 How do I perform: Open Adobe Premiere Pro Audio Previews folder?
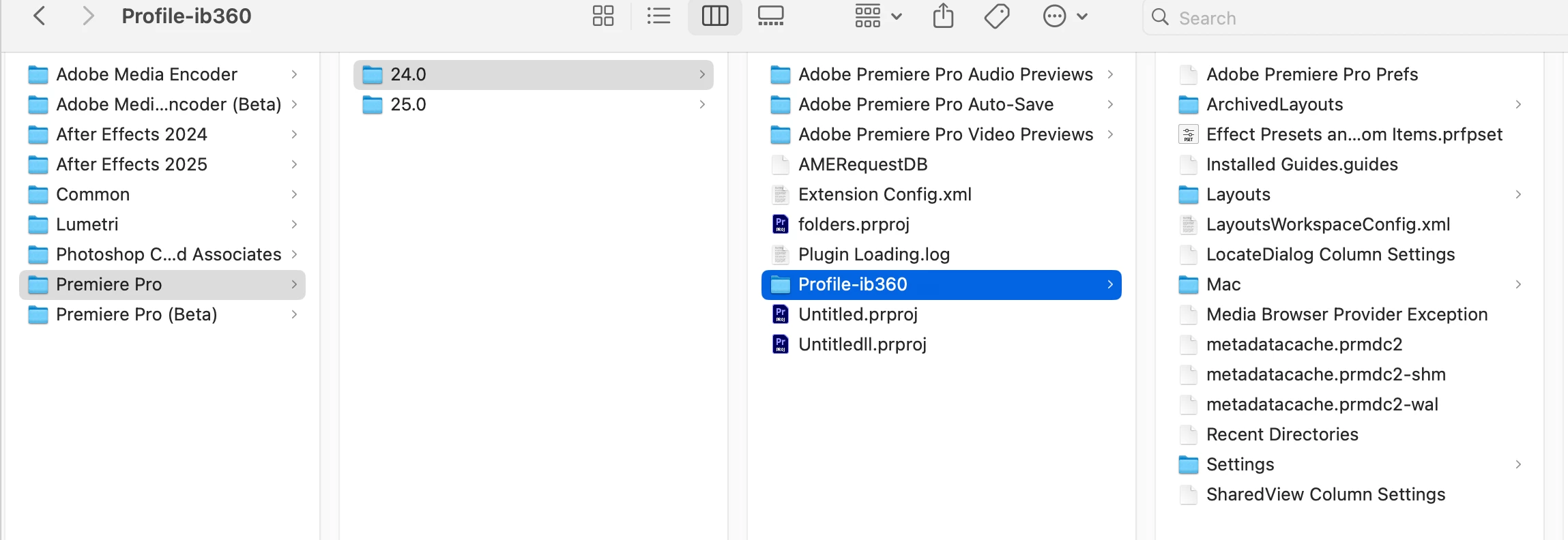pyautogui.click(x=942, y=74)
